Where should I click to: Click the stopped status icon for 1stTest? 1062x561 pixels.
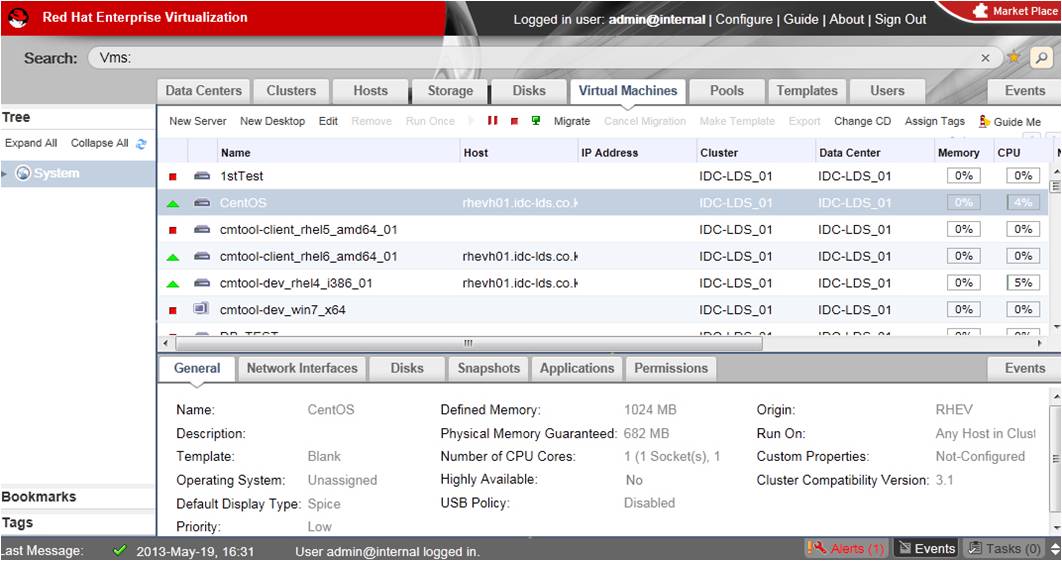coord(173,177)
